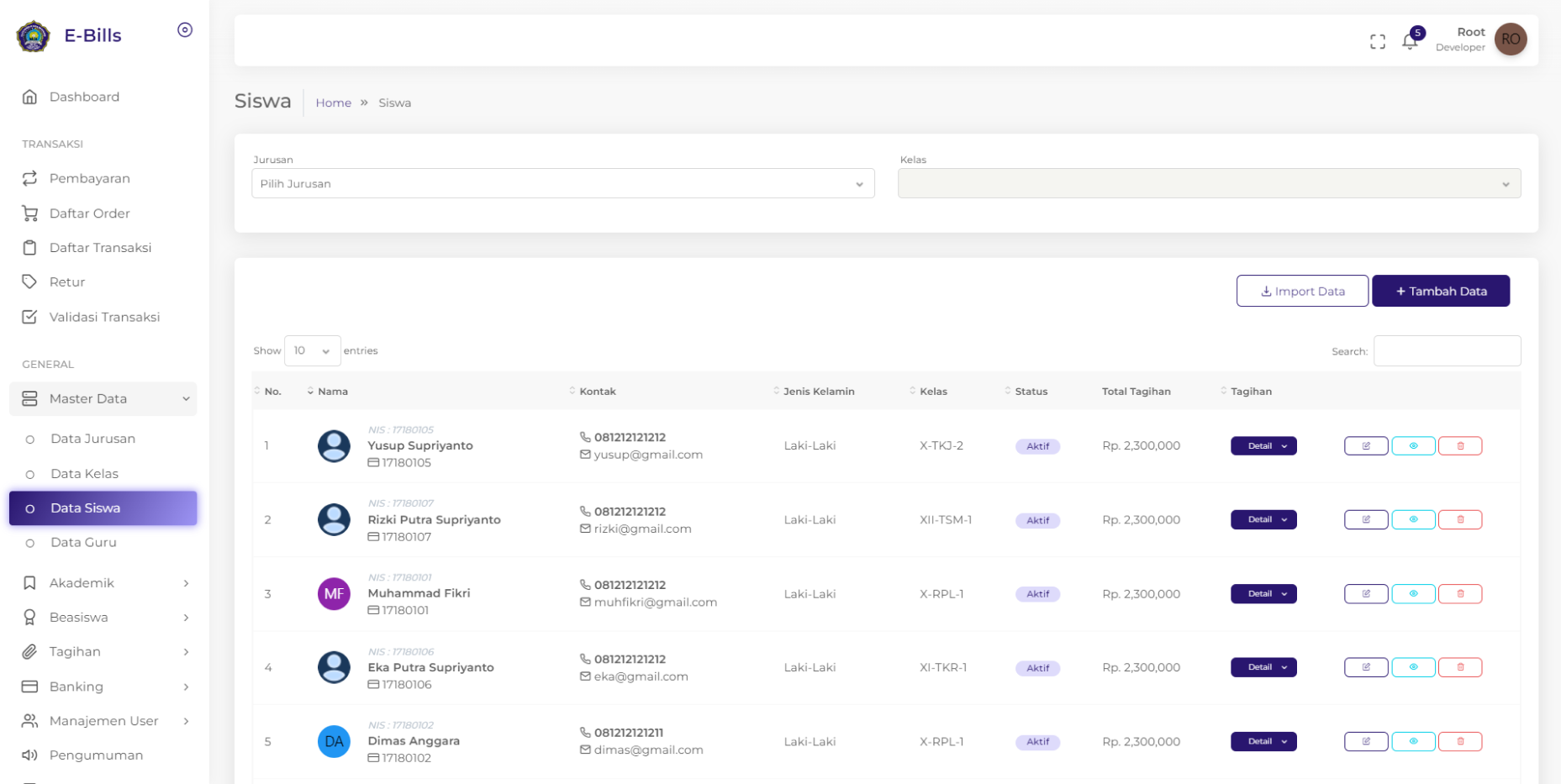1561x784 pixels.
Task: Click the sidebar pin toggle circle icon
Action: [185, 30]
